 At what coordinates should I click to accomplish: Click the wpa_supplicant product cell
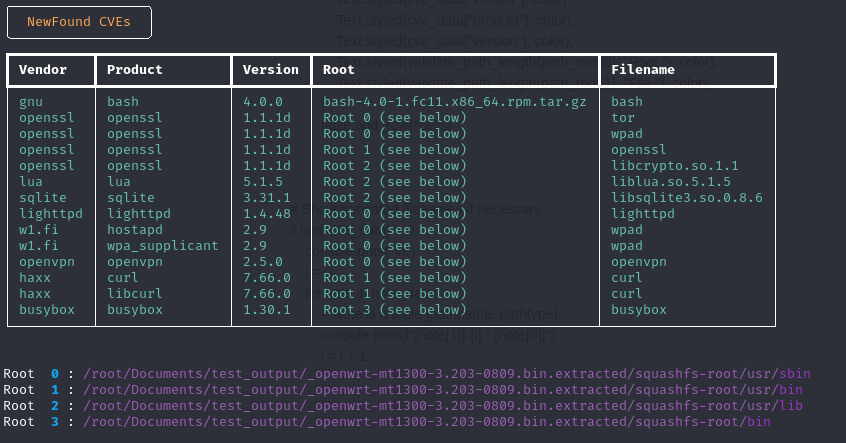162,246
